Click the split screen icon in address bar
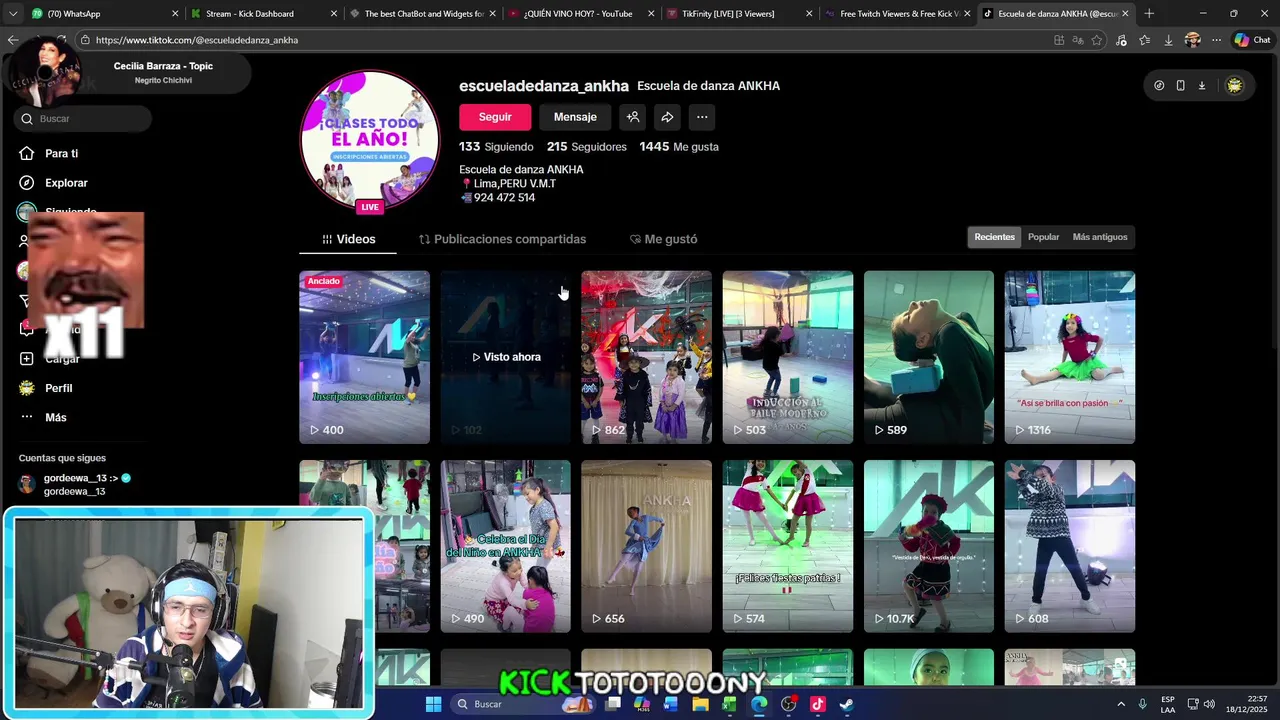Image resolution: width=1280 pixels, height=720 pixels. (x=1059, y=40)
